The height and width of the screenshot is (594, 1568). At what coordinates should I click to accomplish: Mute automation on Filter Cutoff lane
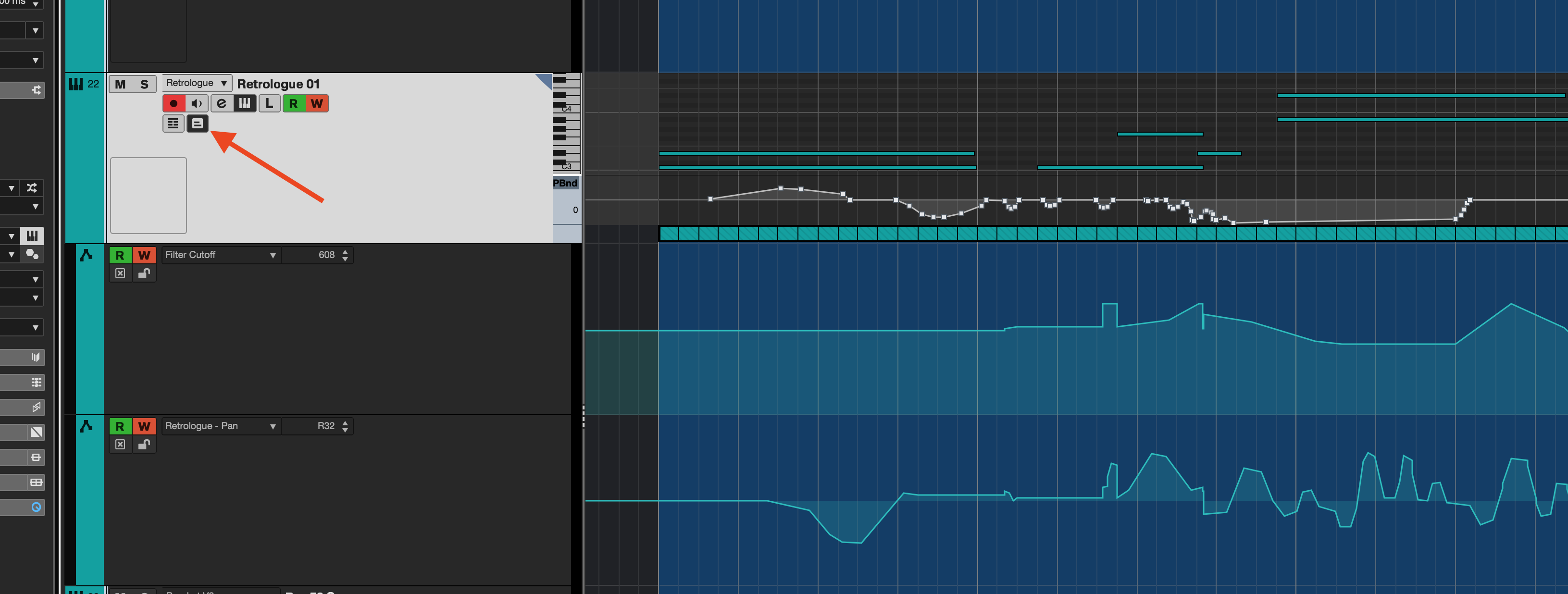coord(121,273)
